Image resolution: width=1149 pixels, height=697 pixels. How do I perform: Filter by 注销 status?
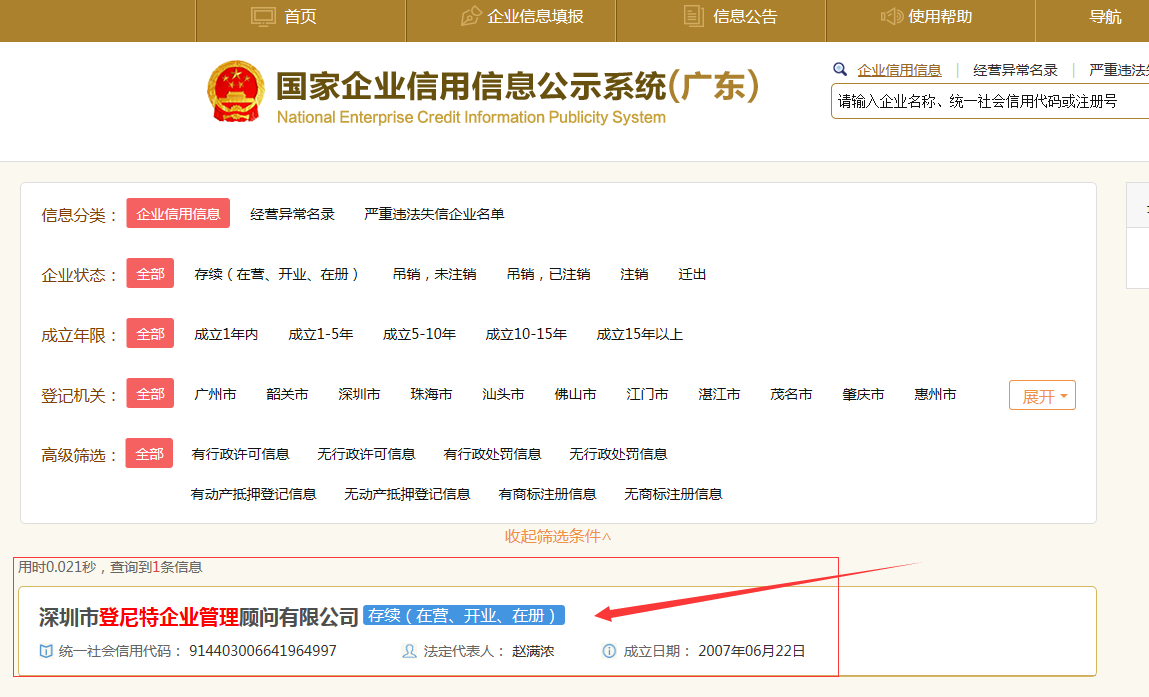[634, 274]
